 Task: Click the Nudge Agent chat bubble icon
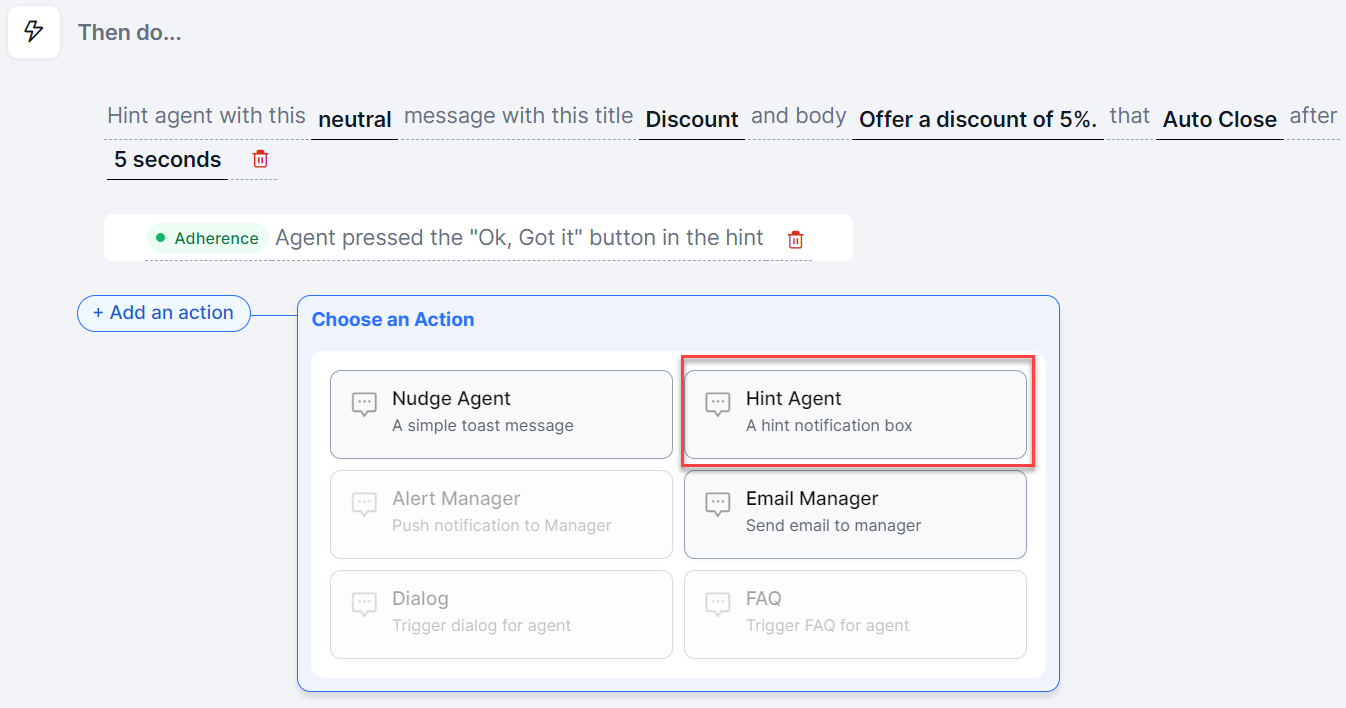[364, 404]
